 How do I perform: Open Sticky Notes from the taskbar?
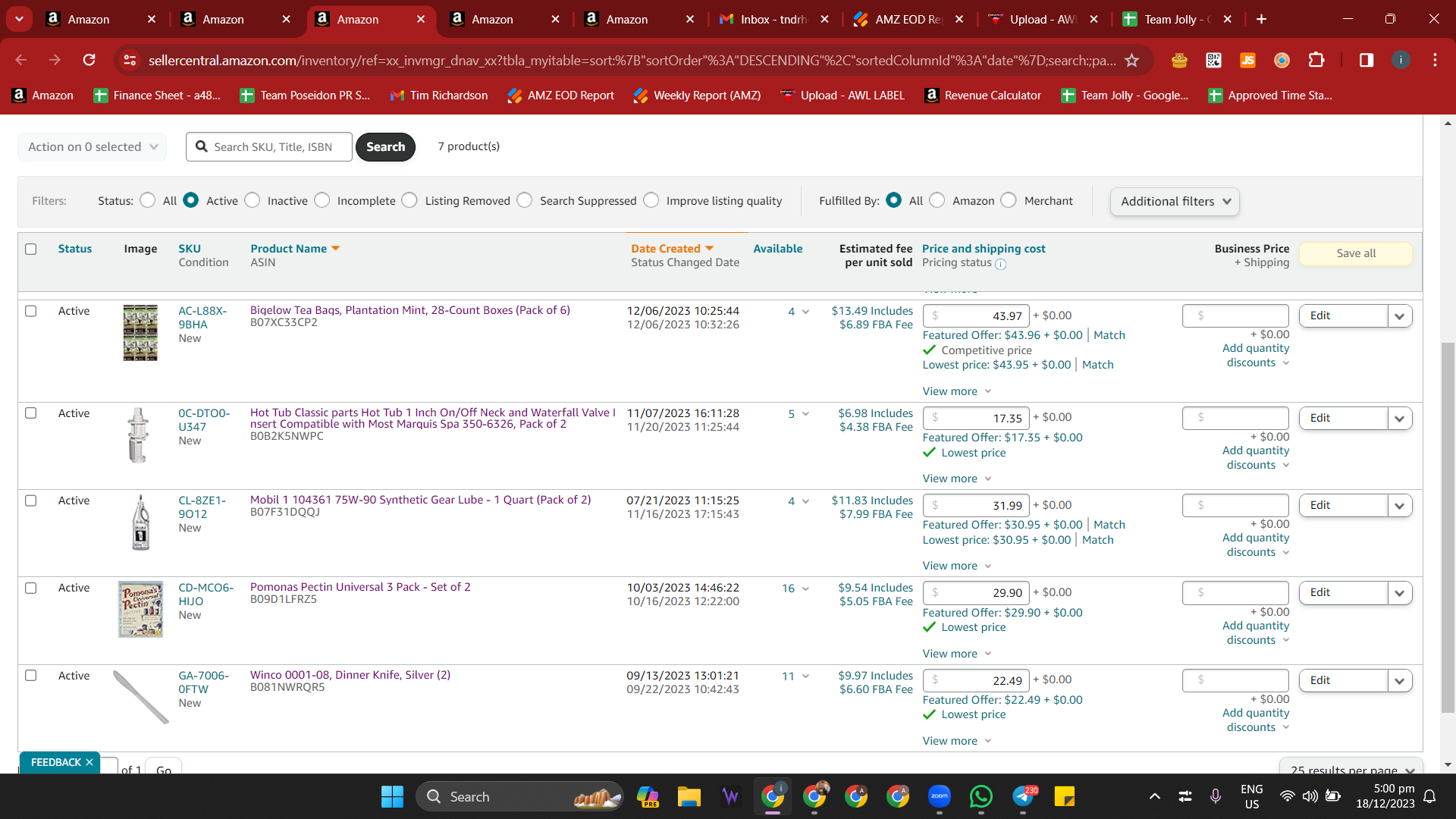pyautogui.click(x=1065, y=796)
